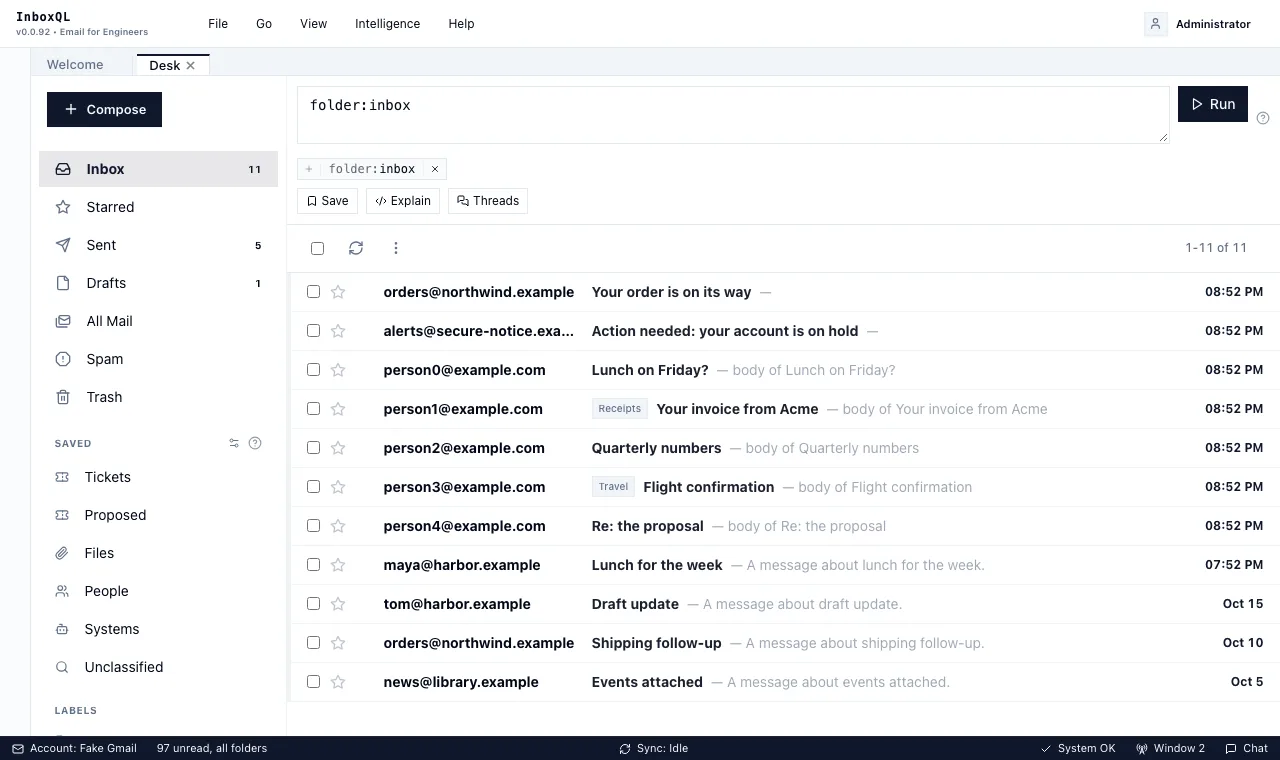This screenshot has width=1280, height=760.
Task: Open Sent folder paper-plane icon
Action: point(63,245)
